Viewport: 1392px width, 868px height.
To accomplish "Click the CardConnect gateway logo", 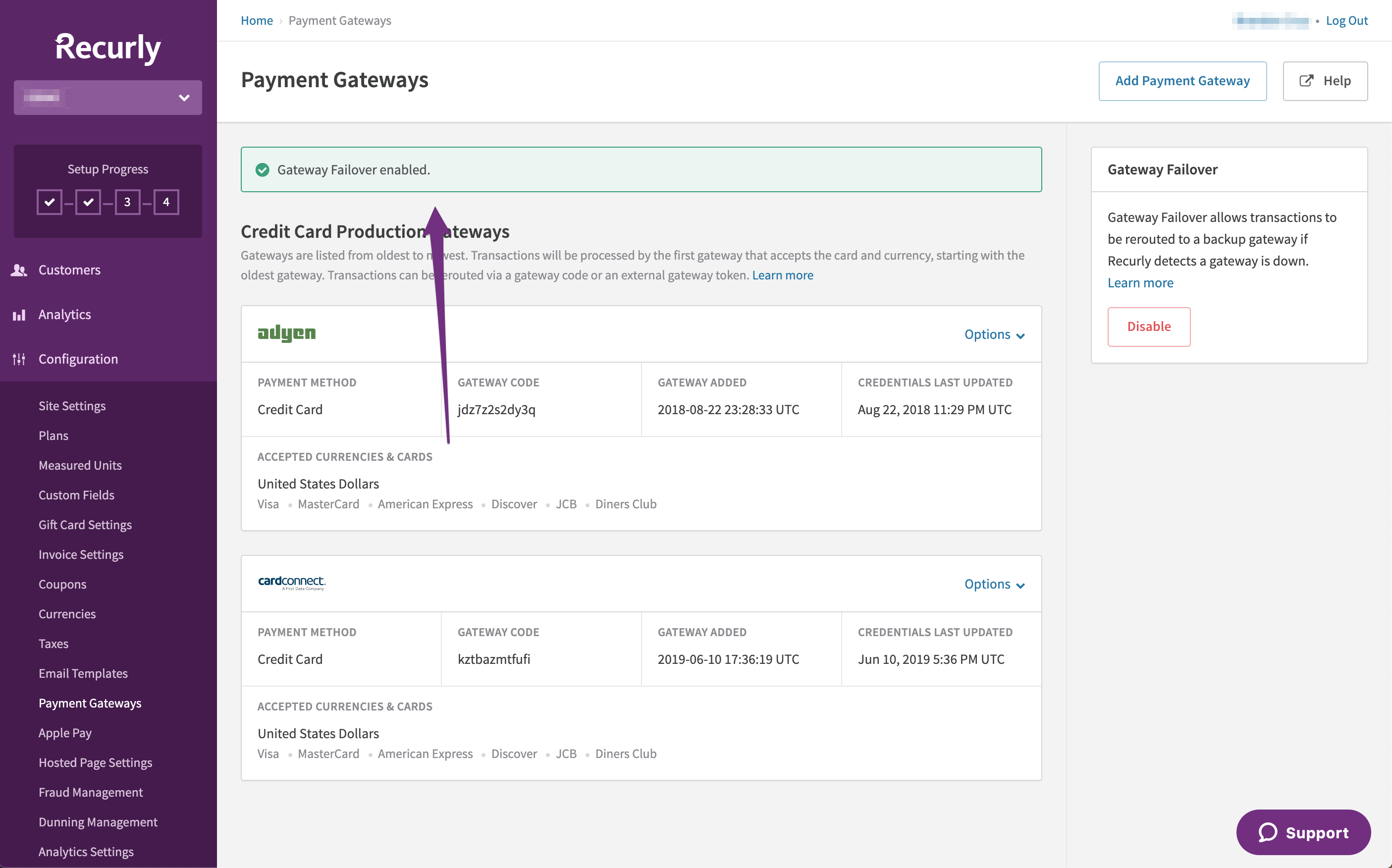I will point(292,583).
